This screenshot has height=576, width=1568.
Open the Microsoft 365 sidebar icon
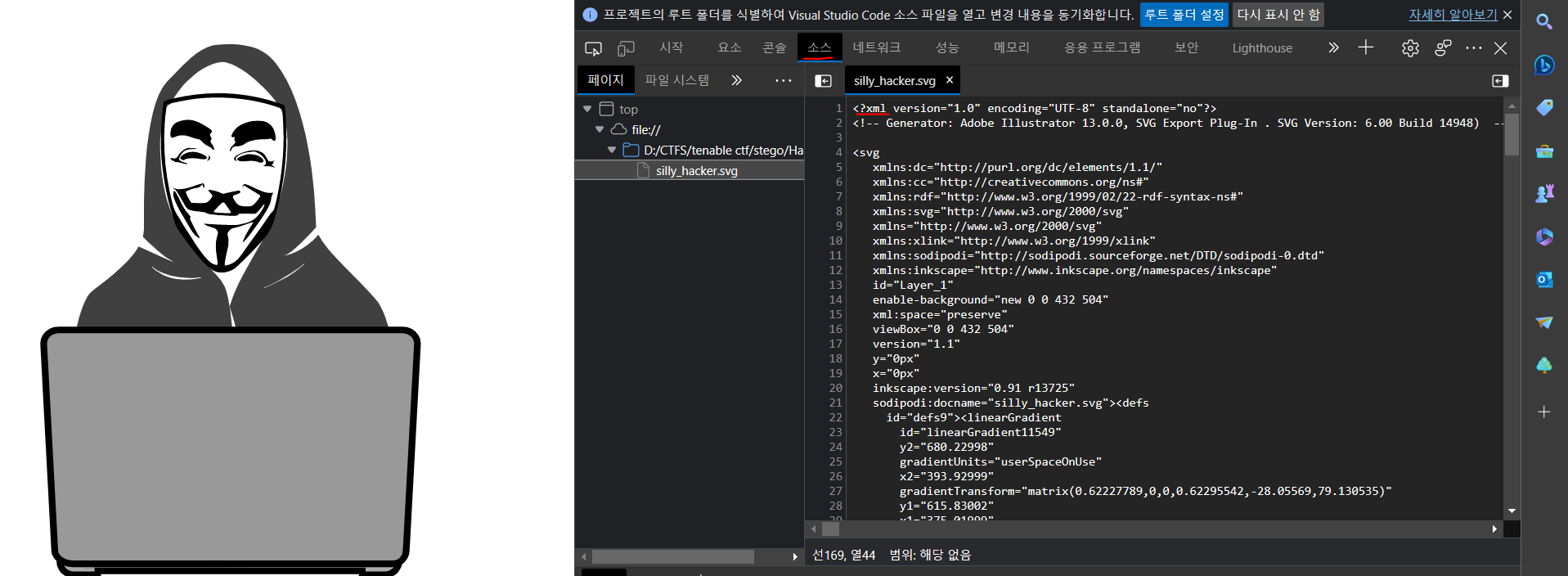tap(1544, 236)
